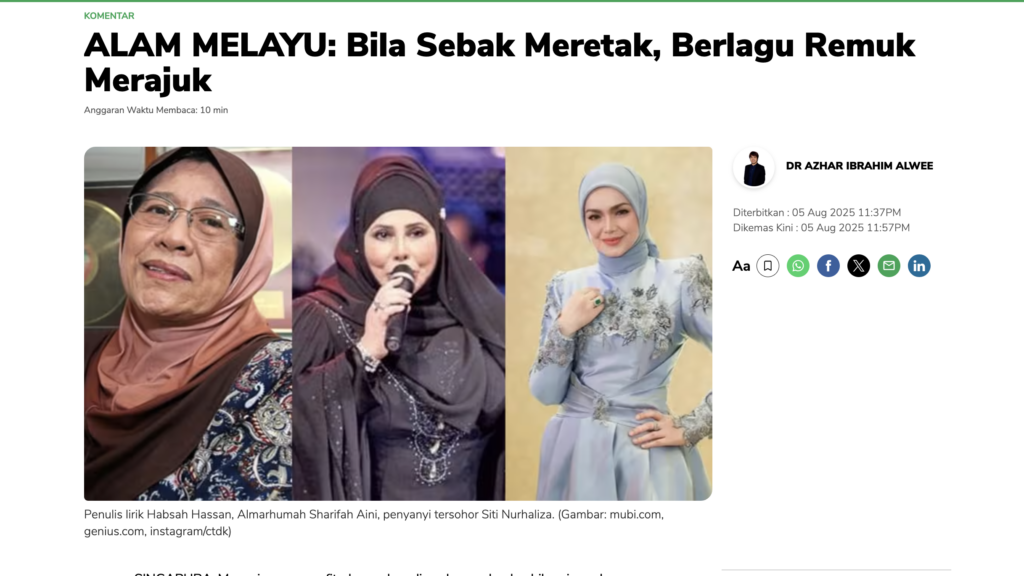The image size is (1024, 576).
Task: Share article on Facebook
Action: click(x=828, y=266)
